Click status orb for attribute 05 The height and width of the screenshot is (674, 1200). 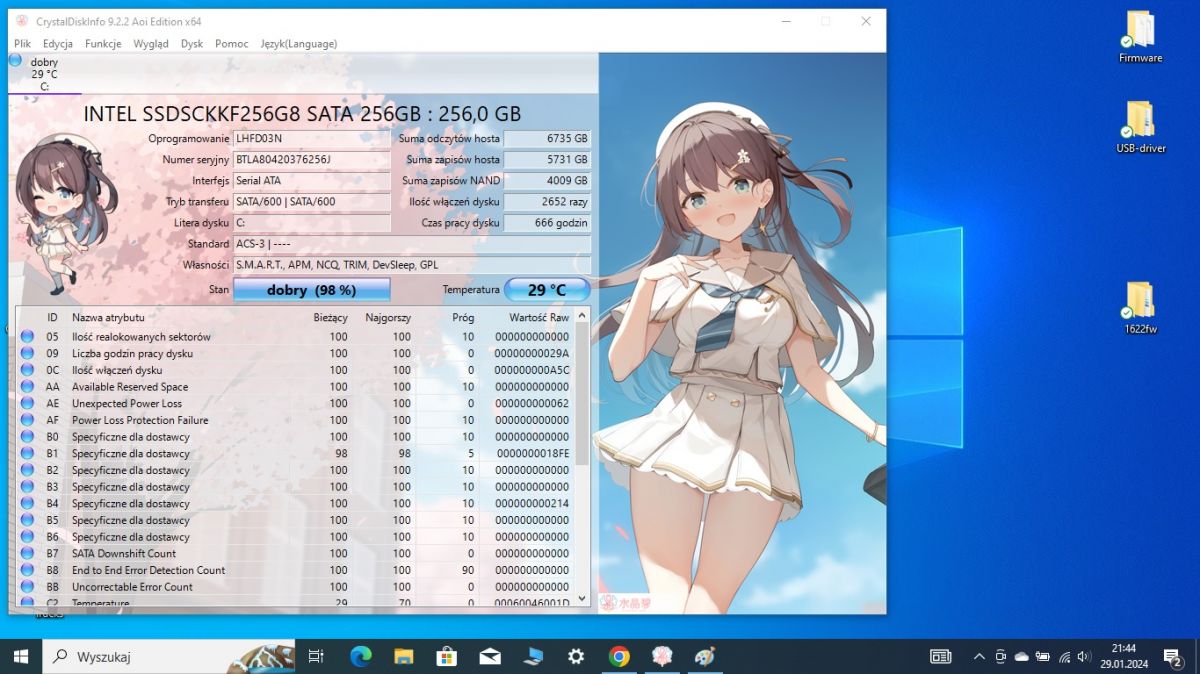27,337
